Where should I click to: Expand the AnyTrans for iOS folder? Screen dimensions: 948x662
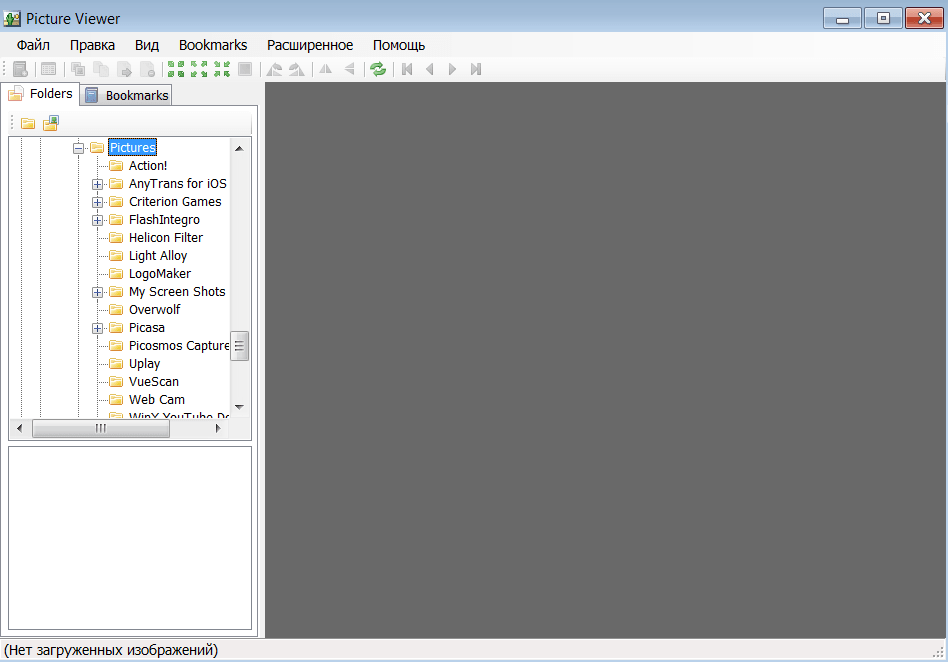[x=97, y=184]
